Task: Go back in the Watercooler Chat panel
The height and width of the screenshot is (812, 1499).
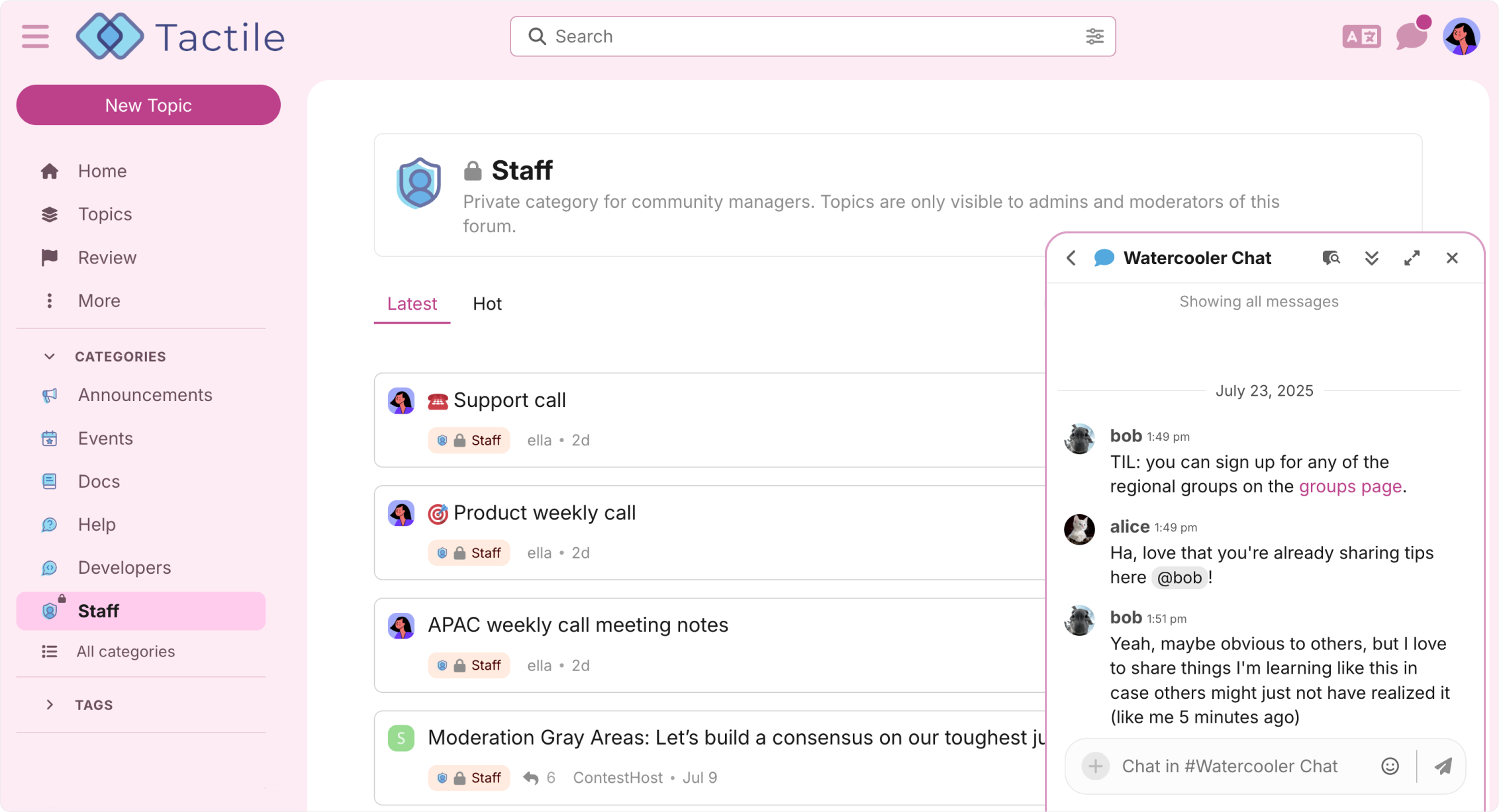Action: click(x=1071, y=258)
